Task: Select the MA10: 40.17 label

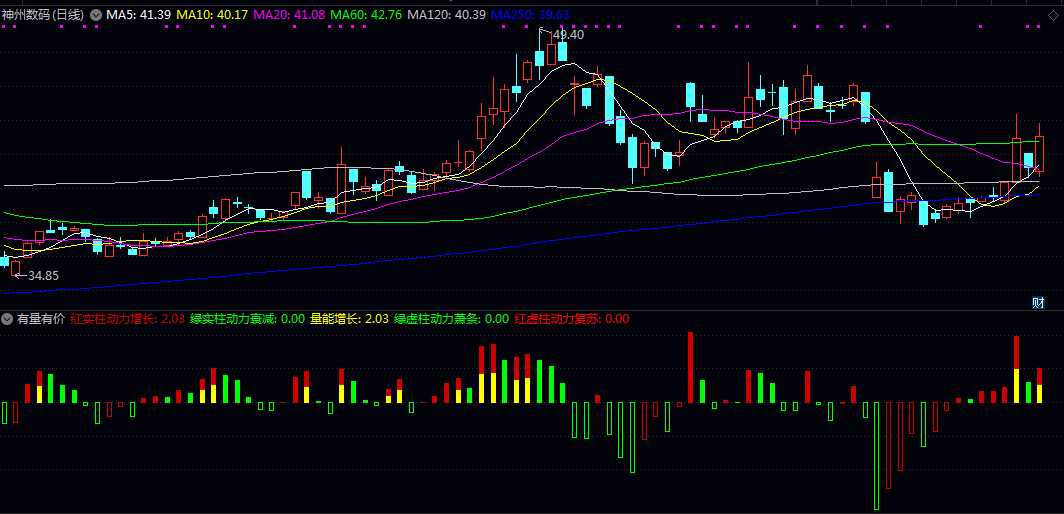Action: tap(210, 14)
